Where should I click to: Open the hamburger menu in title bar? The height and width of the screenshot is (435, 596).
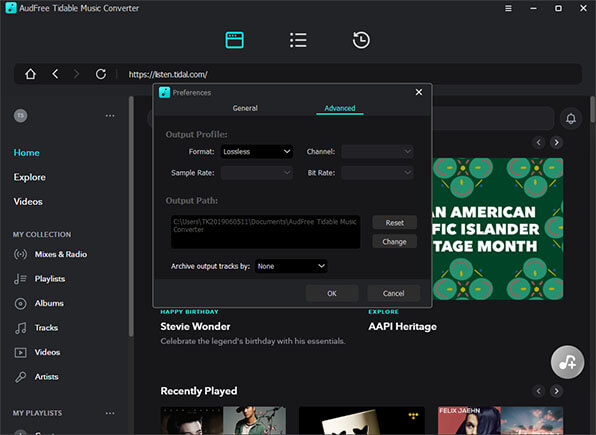point(508,8)
